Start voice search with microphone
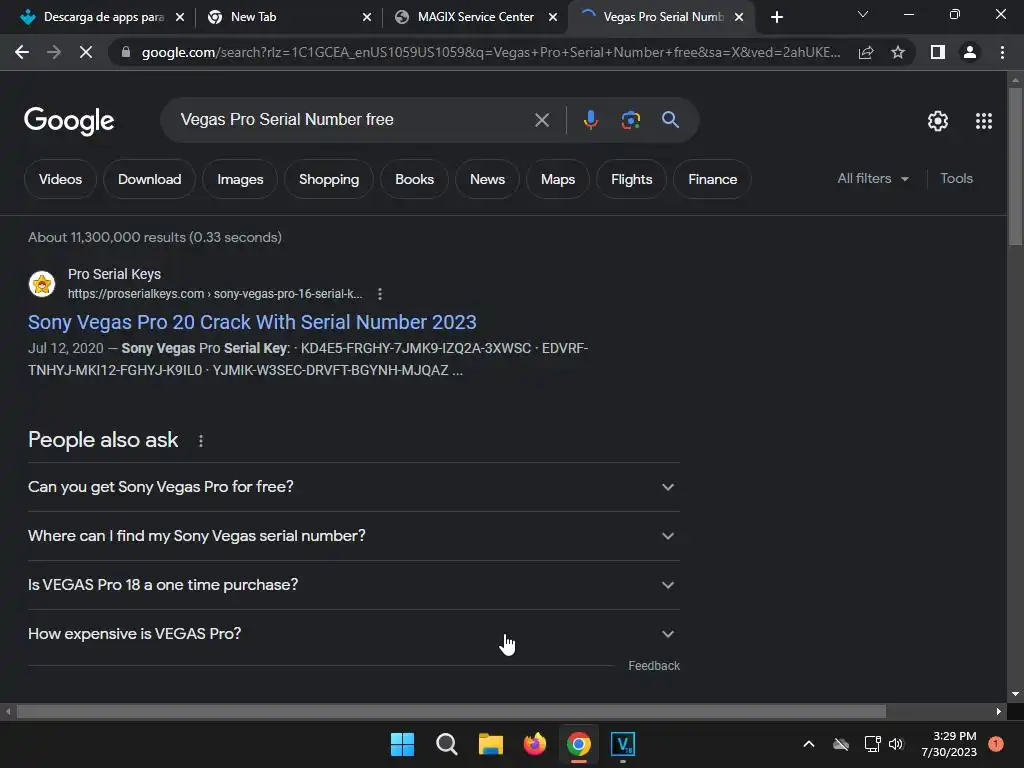 tap(590, 120)
